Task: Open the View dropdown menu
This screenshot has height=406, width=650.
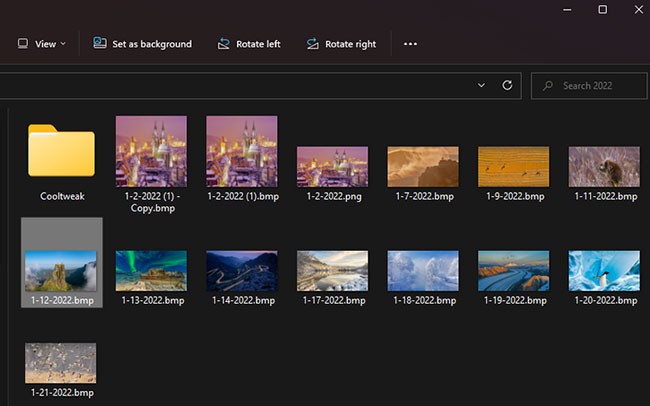Action: tap(42, 44)
